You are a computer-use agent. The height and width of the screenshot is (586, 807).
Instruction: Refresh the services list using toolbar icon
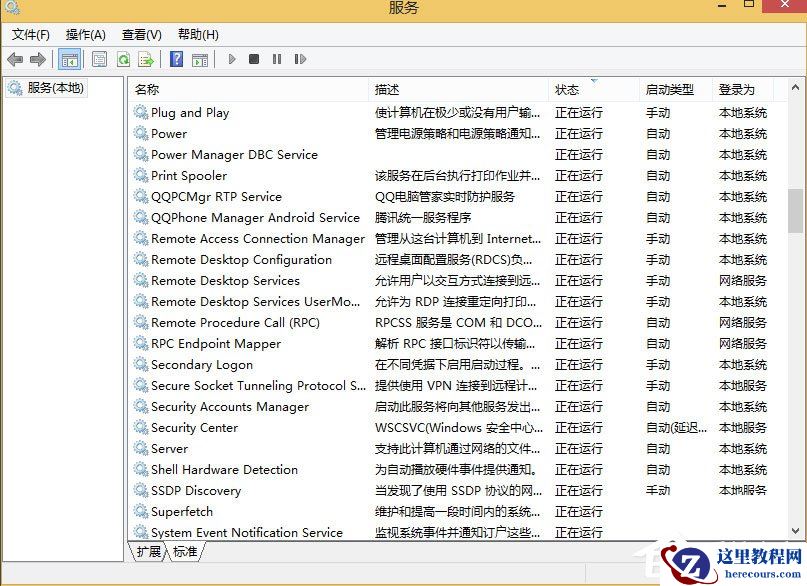tap(122, 59)
